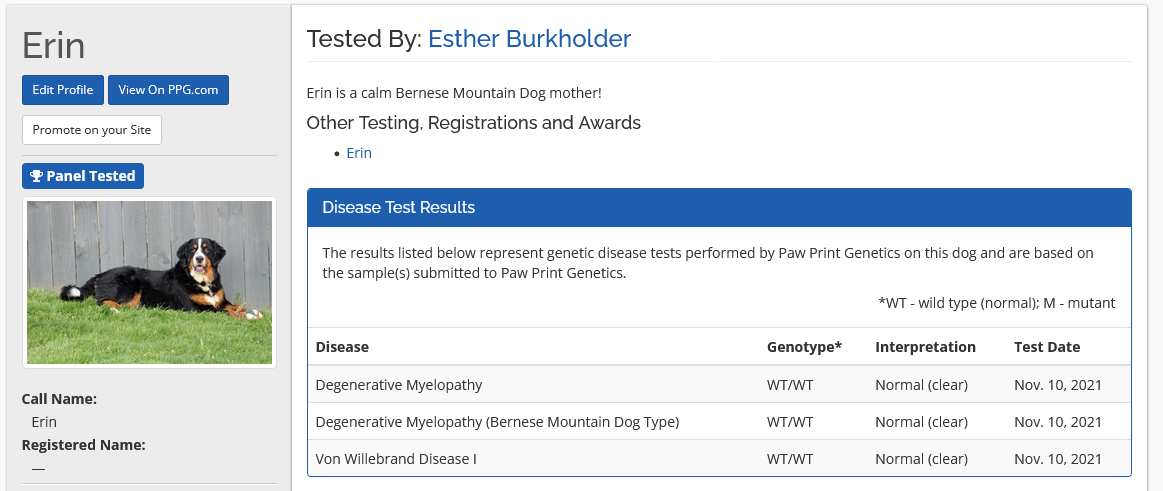Click the Genotype* column header
The height and width of the screenshot is (491, 1163).
[804, 347]
